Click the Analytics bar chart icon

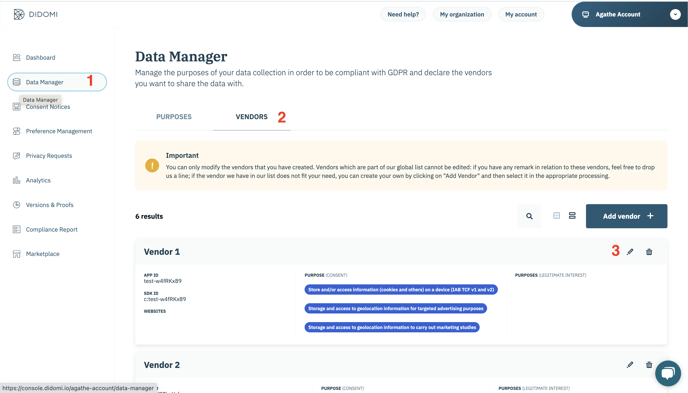[17, 180]
